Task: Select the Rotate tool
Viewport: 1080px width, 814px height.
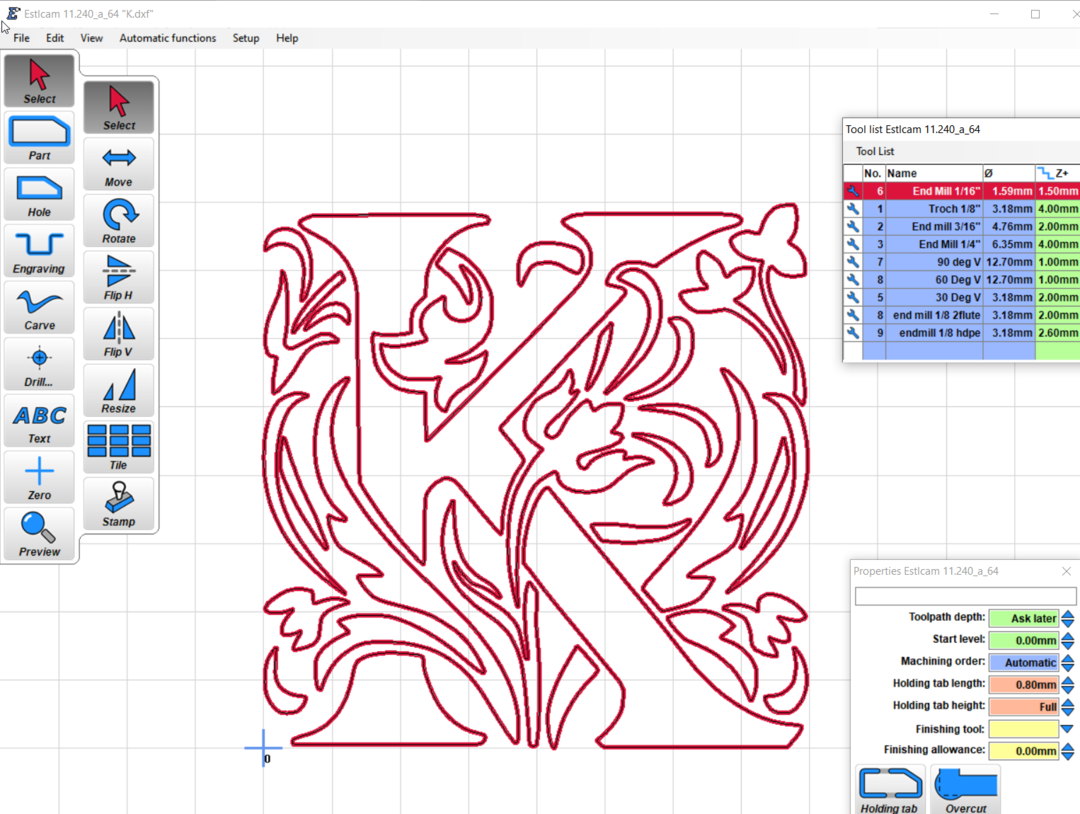Action: tap(119, 220)
